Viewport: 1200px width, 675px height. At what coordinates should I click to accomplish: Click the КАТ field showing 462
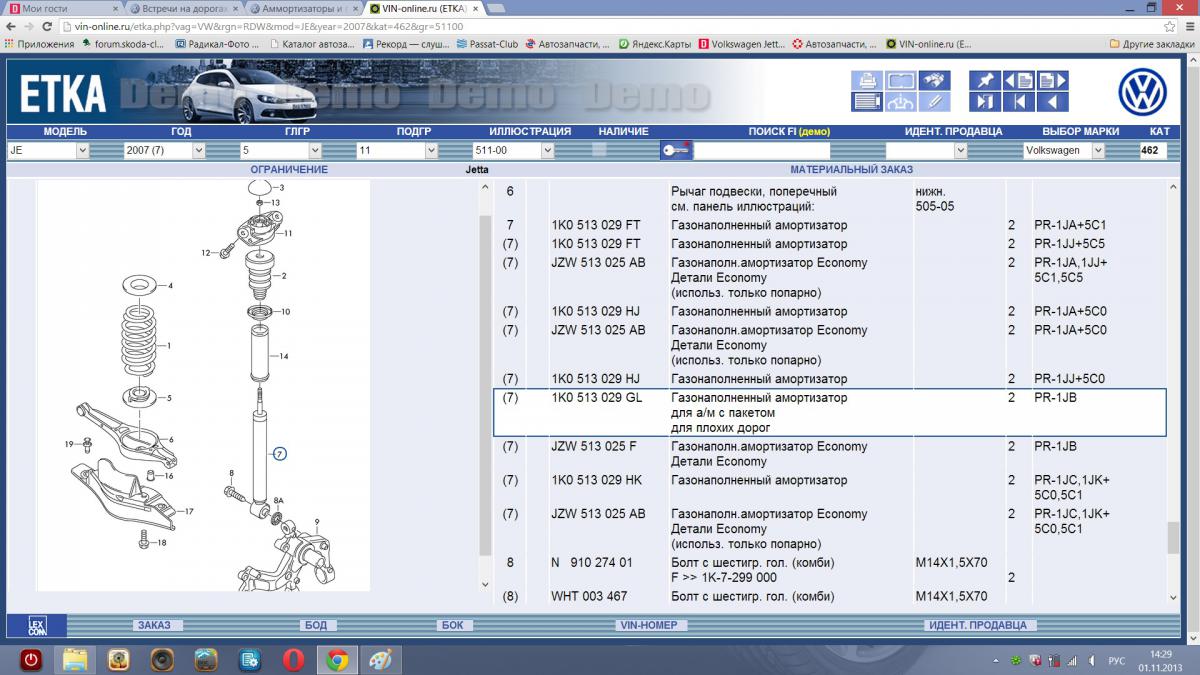click(x=1155, y=151)
